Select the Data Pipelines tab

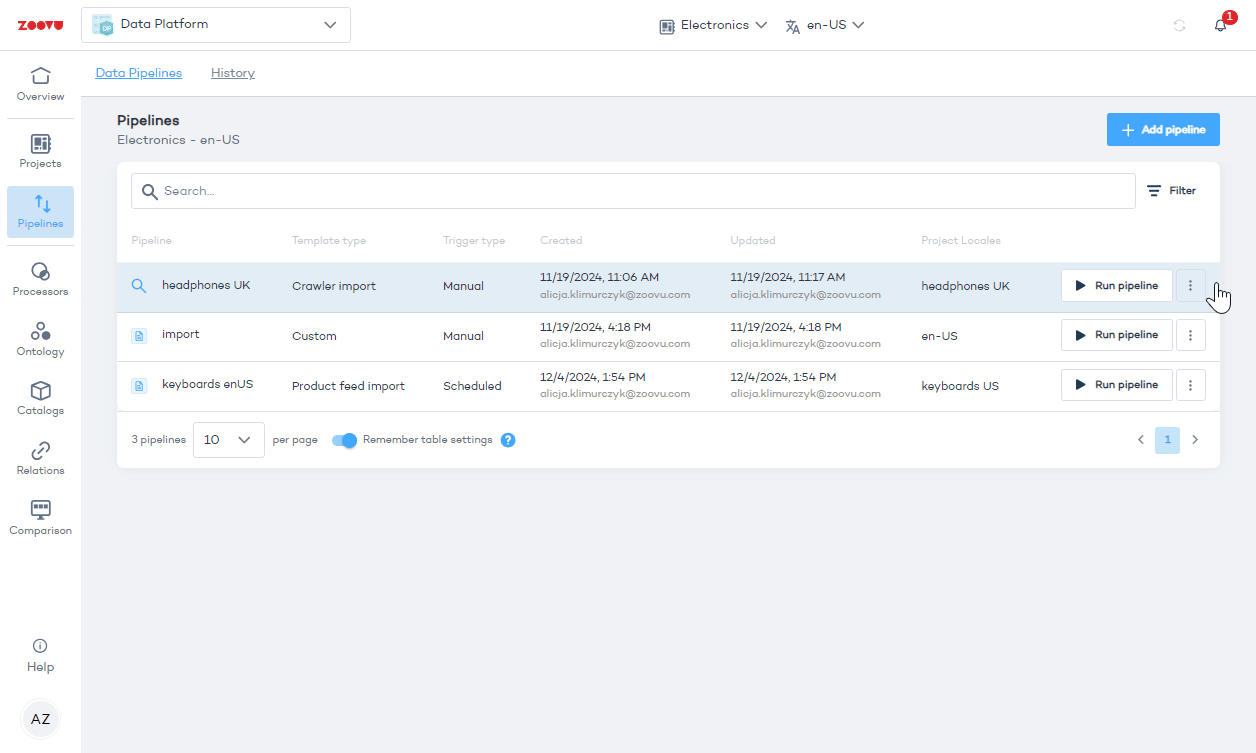click(x=139, y=73)
